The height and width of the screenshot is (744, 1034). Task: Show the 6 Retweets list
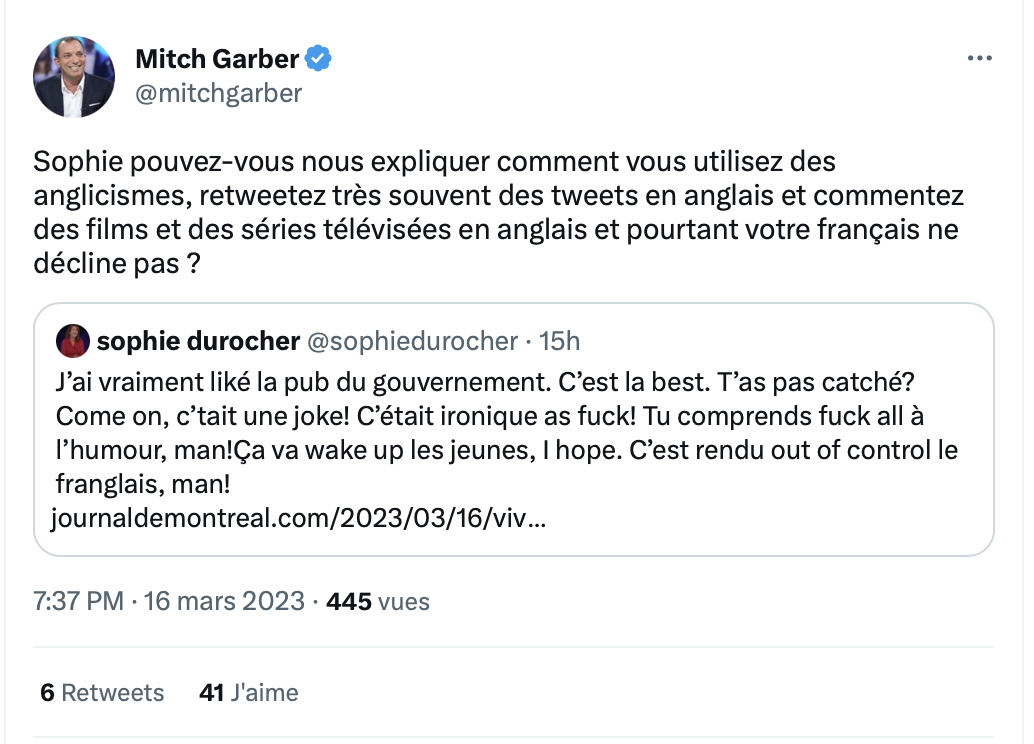102,693
